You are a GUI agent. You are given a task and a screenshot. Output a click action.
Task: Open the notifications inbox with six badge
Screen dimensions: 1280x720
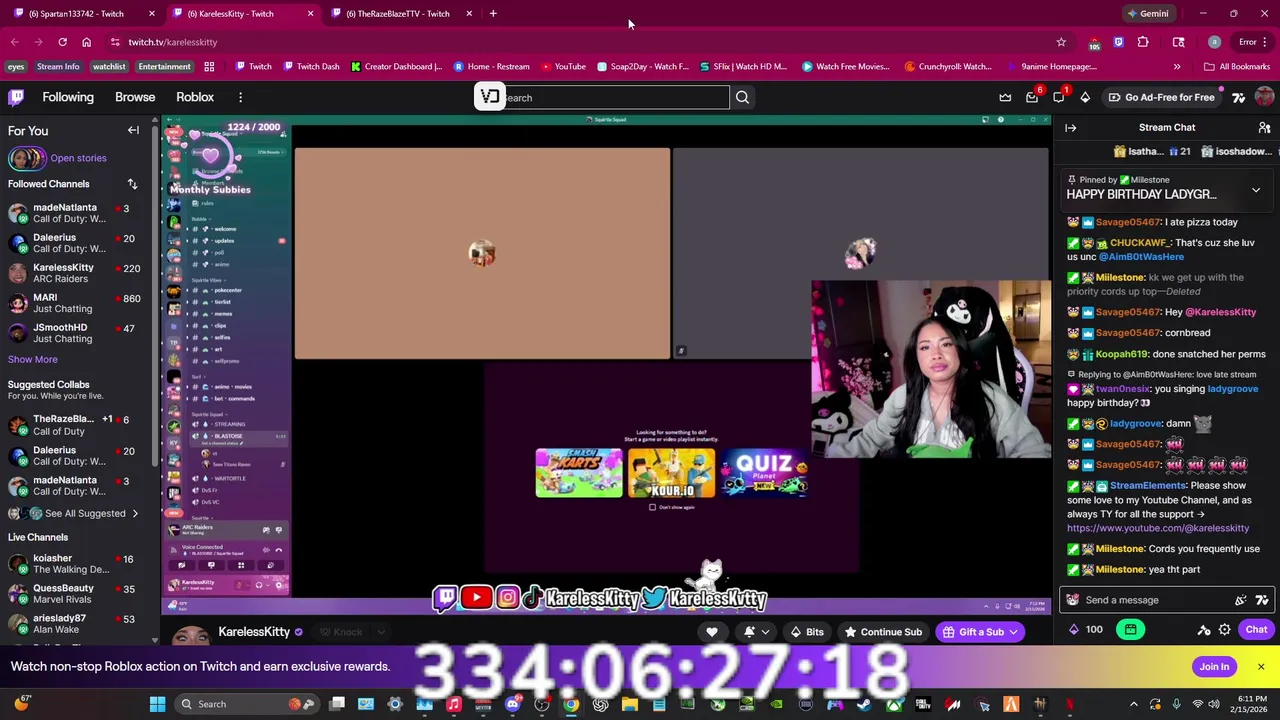[x=1032, y=97]
